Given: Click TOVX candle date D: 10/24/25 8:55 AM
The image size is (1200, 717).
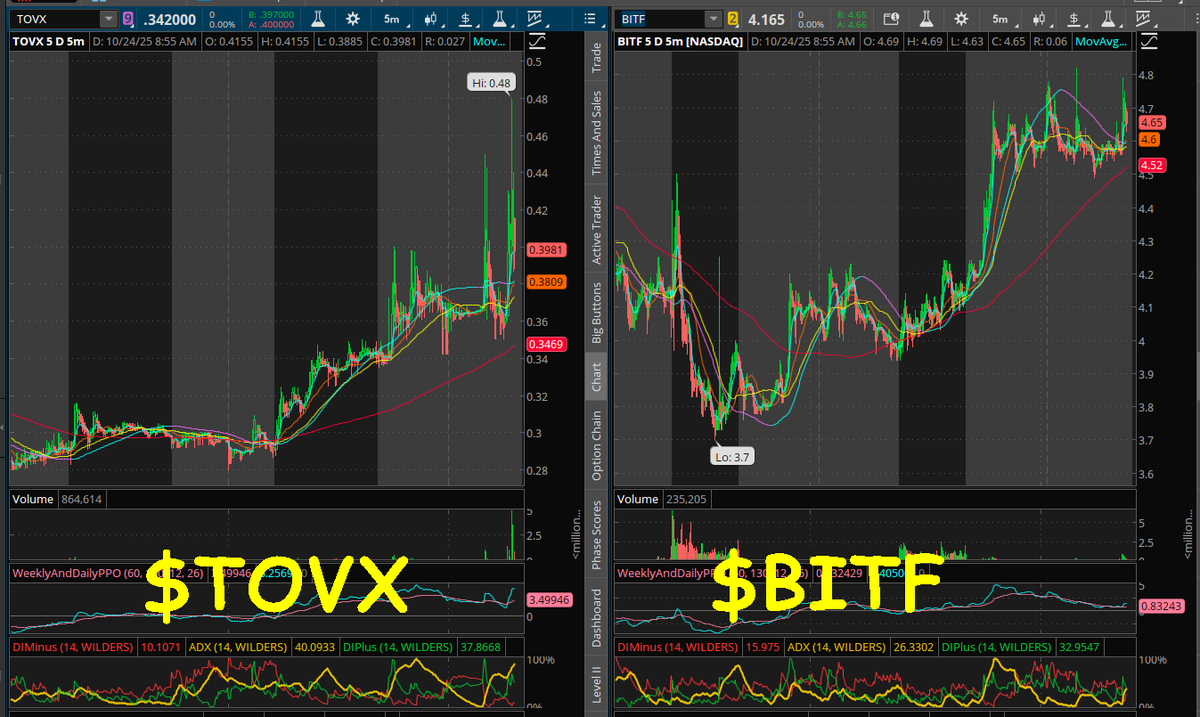Looking at the screenshot, I should point(147,41).
